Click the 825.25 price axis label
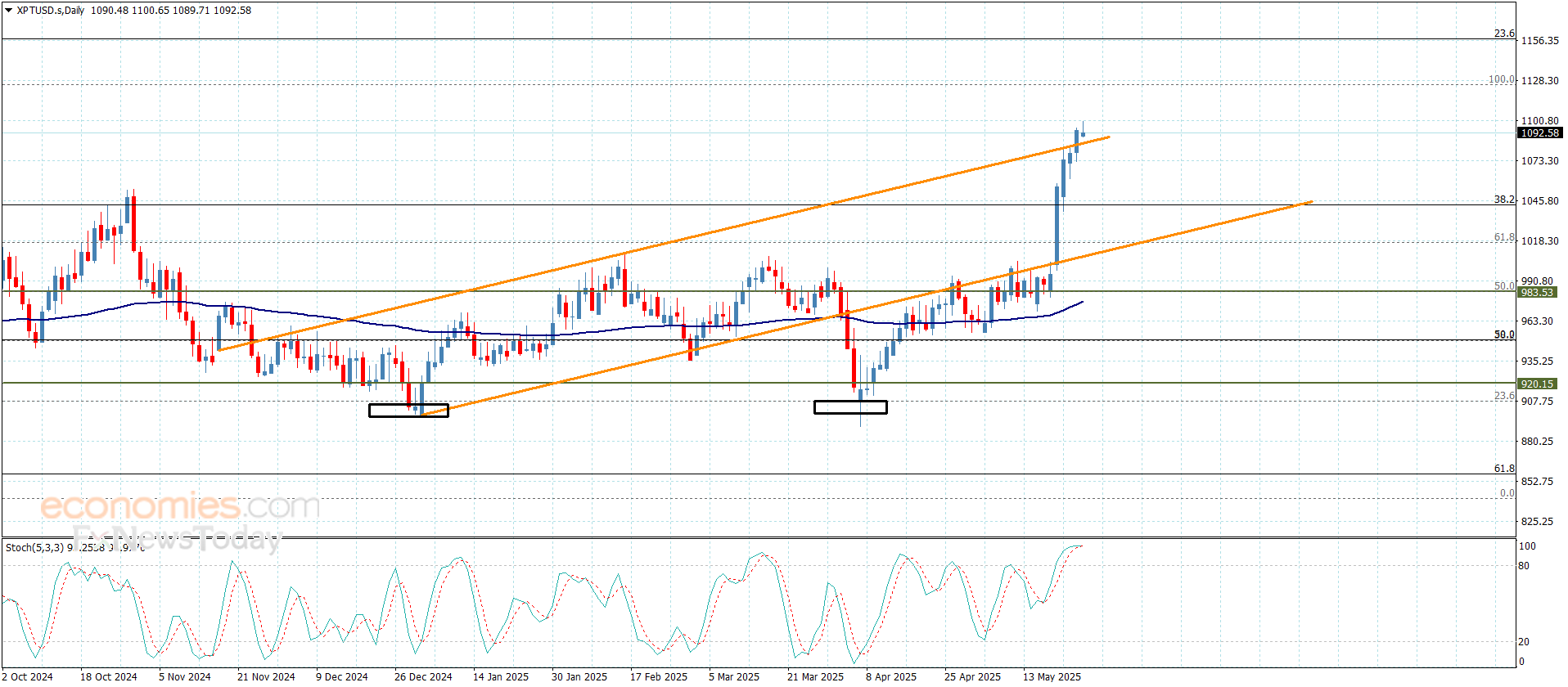Screen dimensions: 1568x687 tap(1537, 522)
